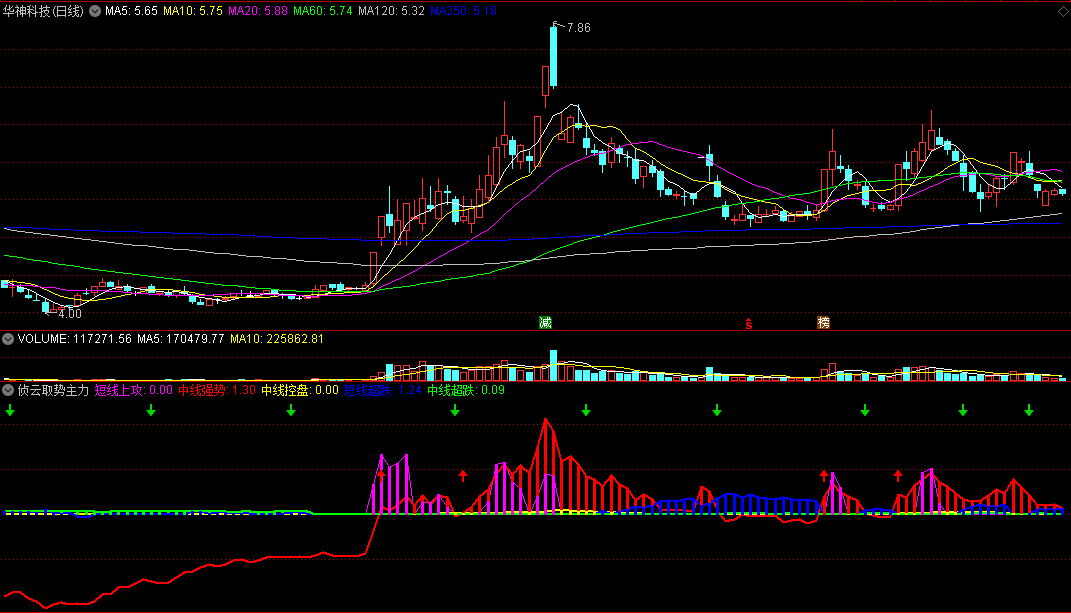Open the 侦云取势主力 indicator dropdown arrow

(8, 390)
